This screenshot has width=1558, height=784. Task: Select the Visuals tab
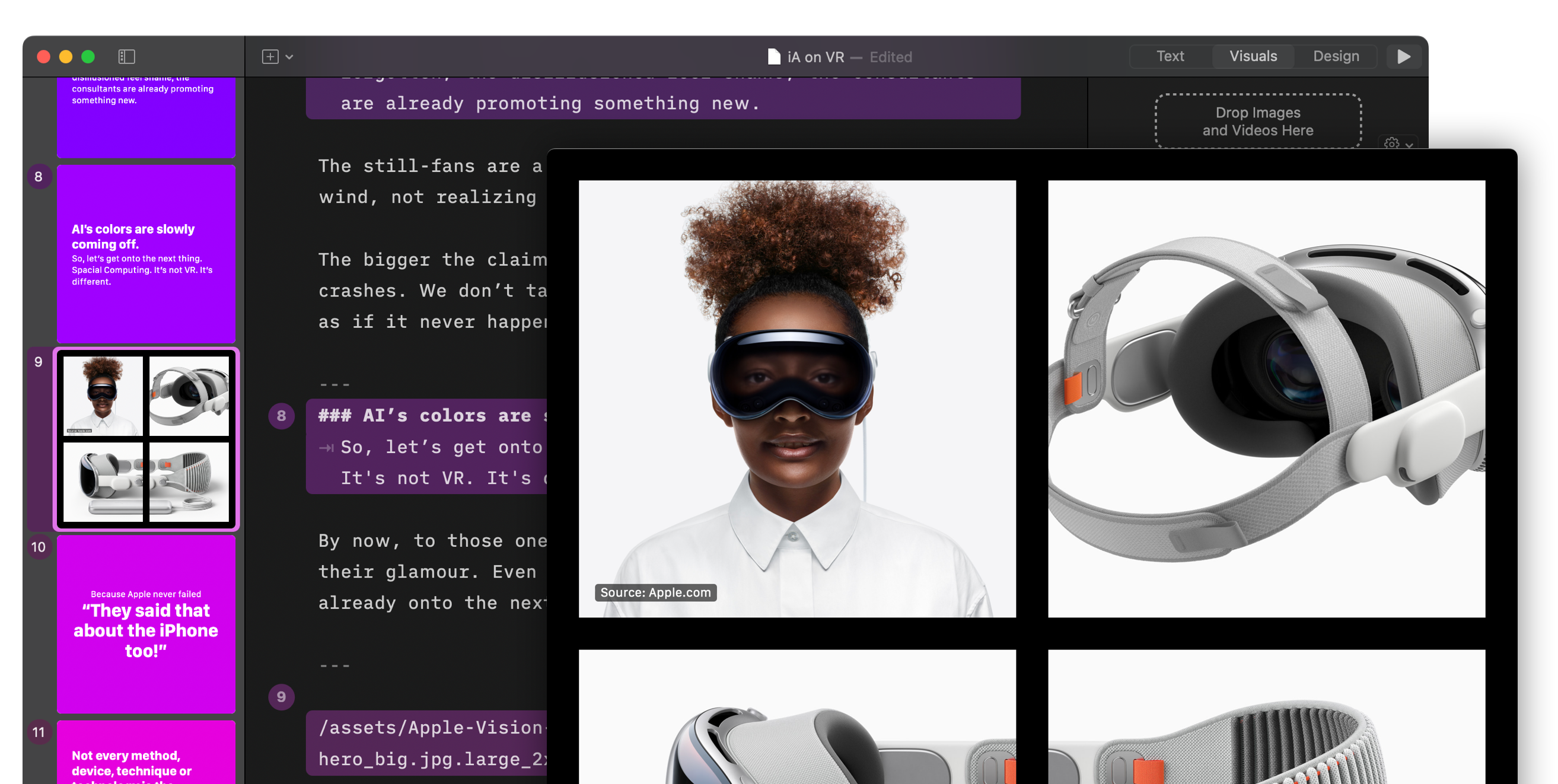pos(1253,56)
